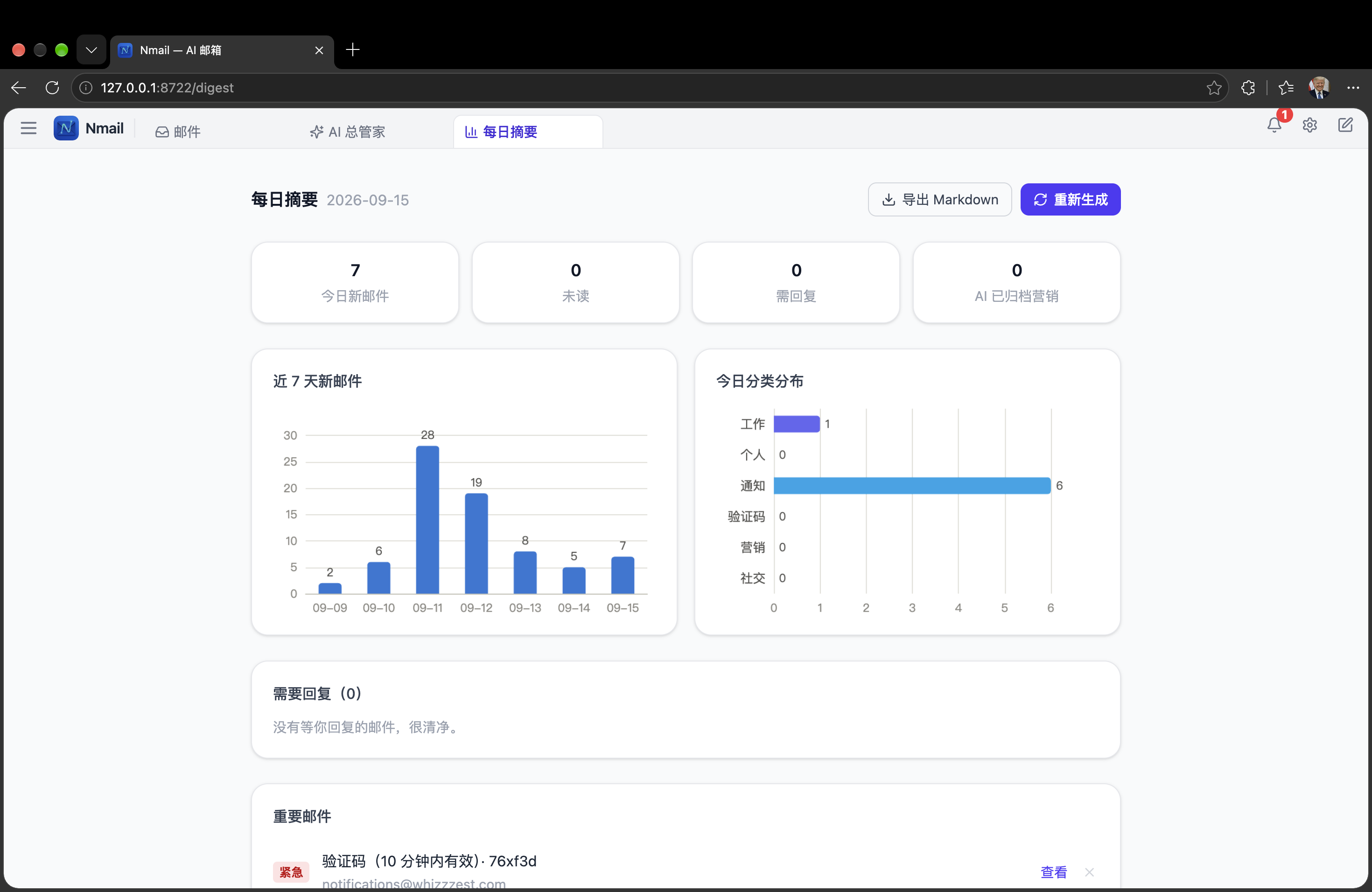1372x892 pixels.
Task: Click the 今日新邮件 stat card
Action: pos(355,282)
